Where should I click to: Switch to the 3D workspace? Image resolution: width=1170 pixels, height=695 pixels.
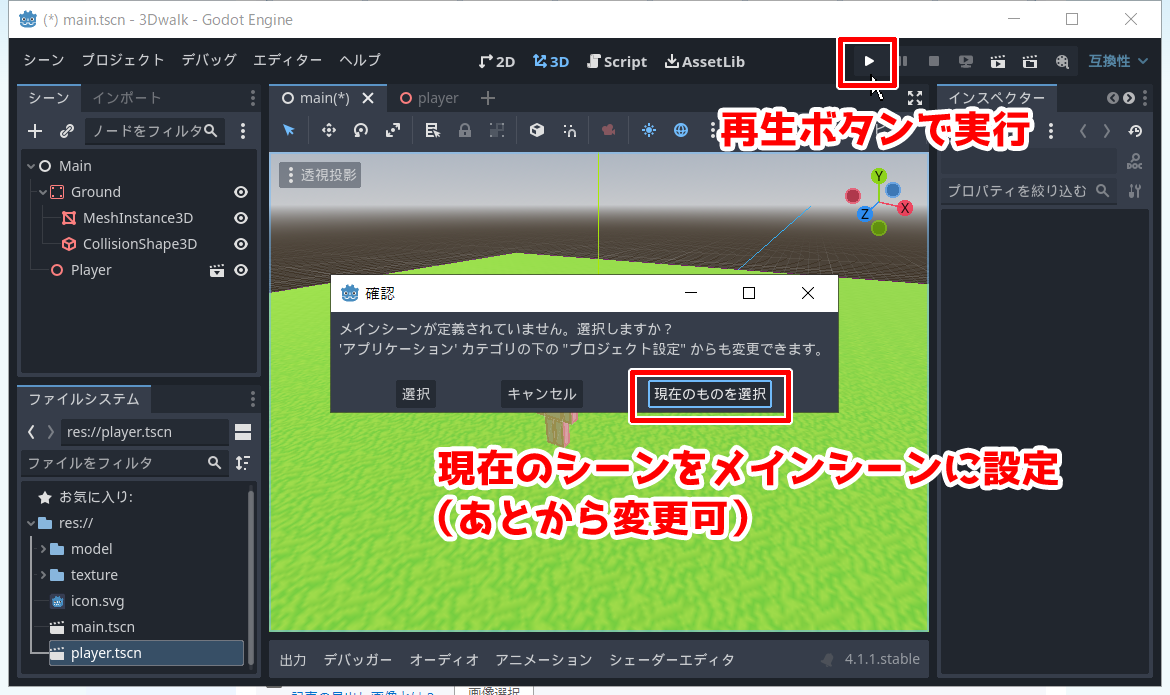(x=551, y=61)
